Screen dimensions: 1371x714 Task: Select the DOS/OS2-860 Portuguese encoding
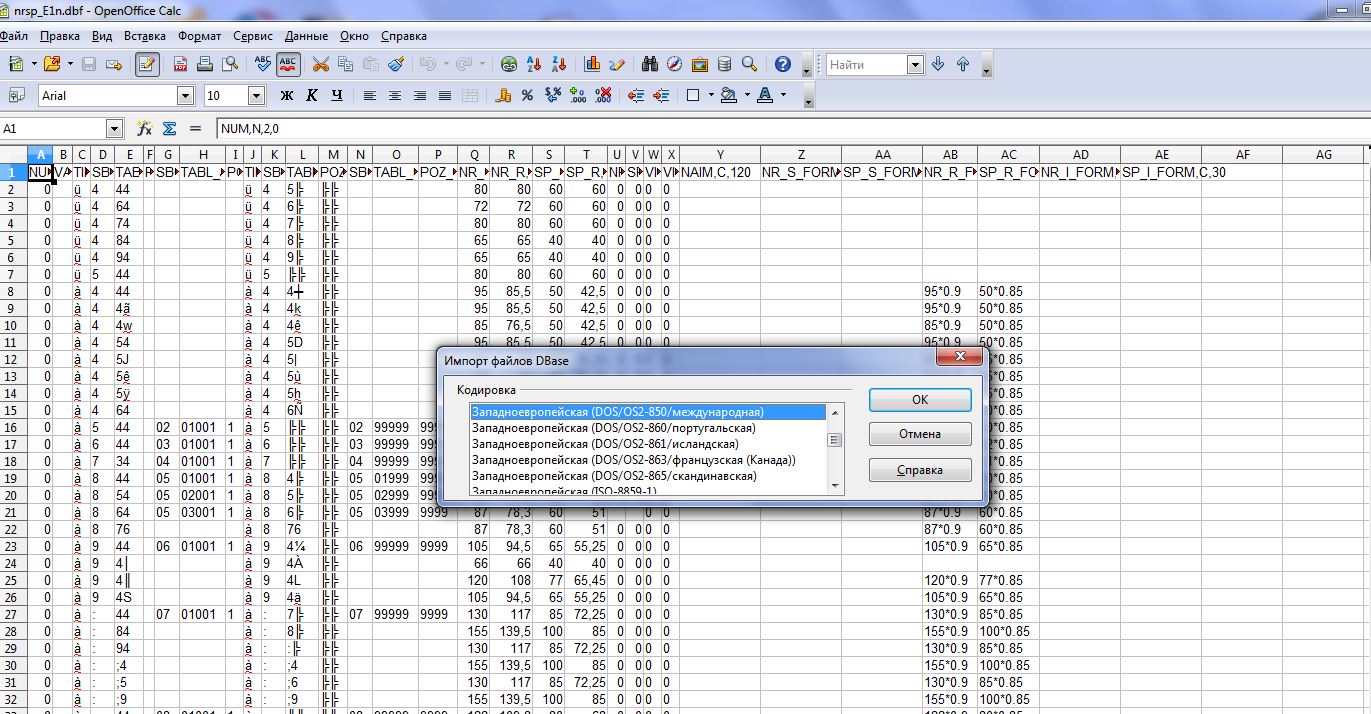(613, 428)
